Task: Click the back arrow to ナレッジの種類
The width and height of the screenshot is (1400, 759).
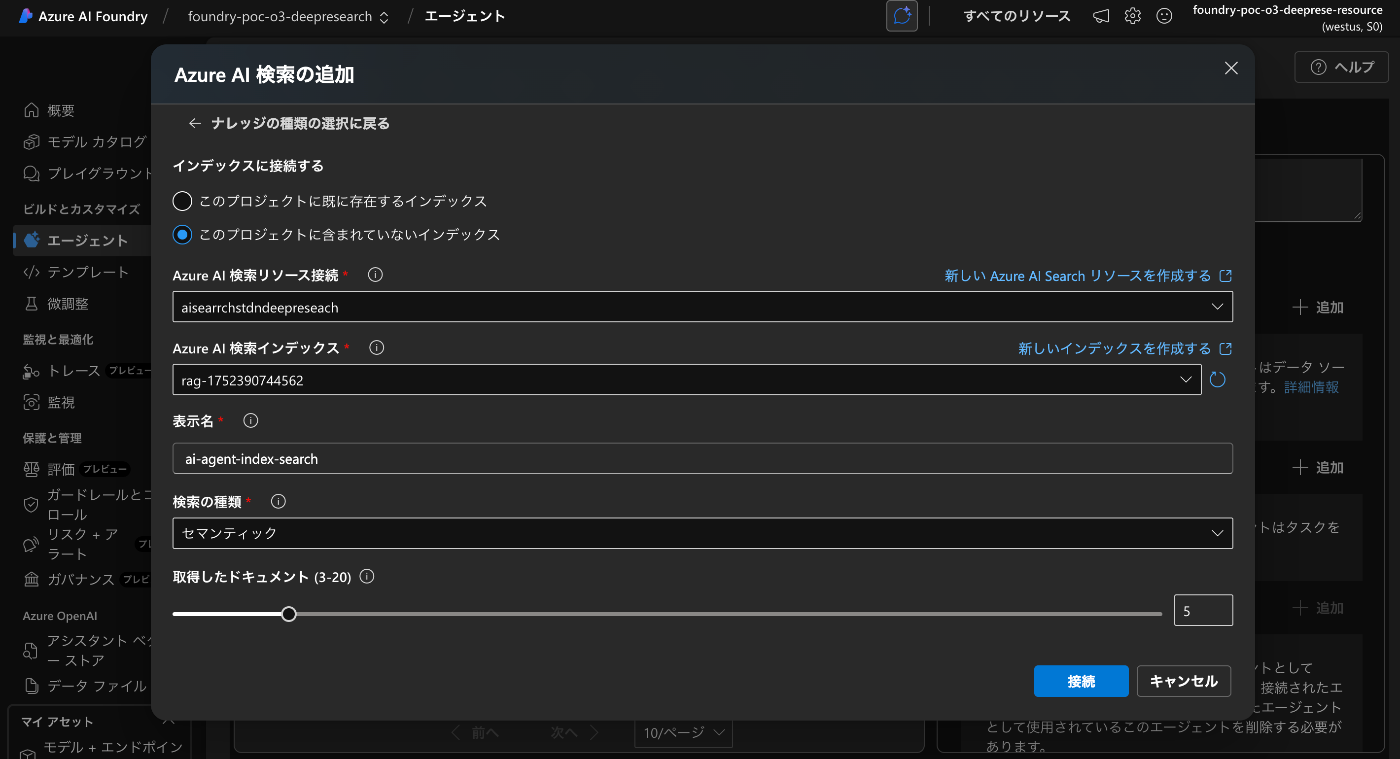Action: click(x=195, y=123)
